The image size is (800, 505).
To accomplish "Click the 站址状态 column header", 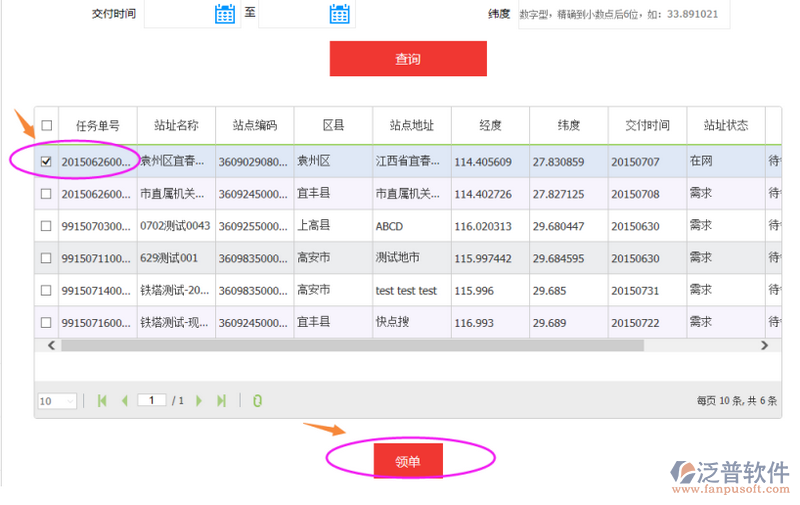I will tap(725, 126).
